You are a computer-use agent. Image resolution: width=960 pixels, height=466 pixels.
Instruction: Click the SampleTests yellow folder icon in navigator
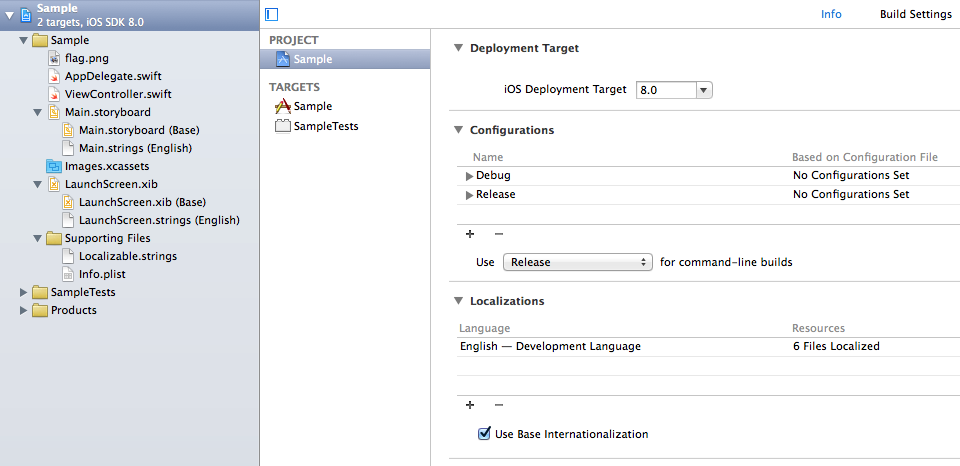[x=40, y=292]
